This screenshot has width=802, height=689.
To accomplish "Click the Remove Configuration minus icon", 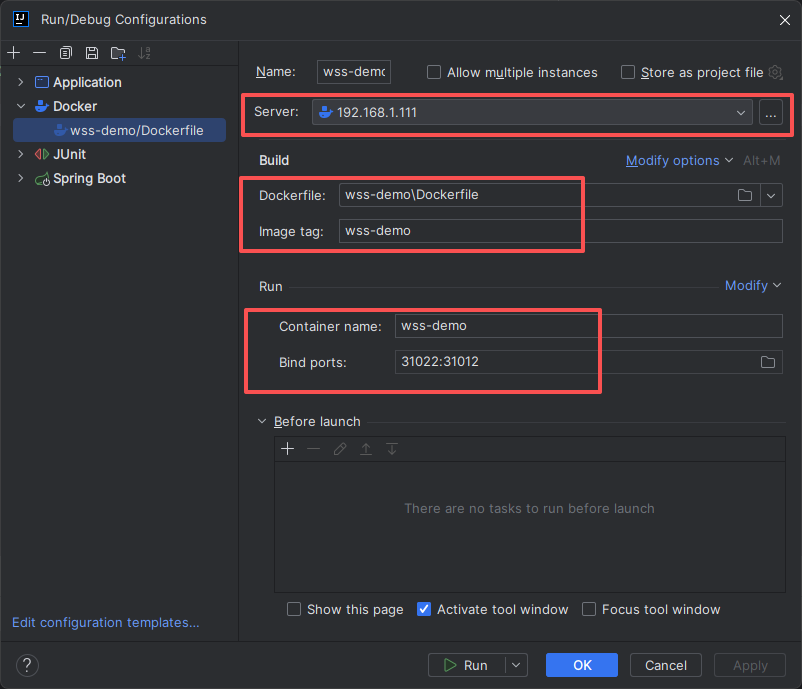I will tap(39, 53).
